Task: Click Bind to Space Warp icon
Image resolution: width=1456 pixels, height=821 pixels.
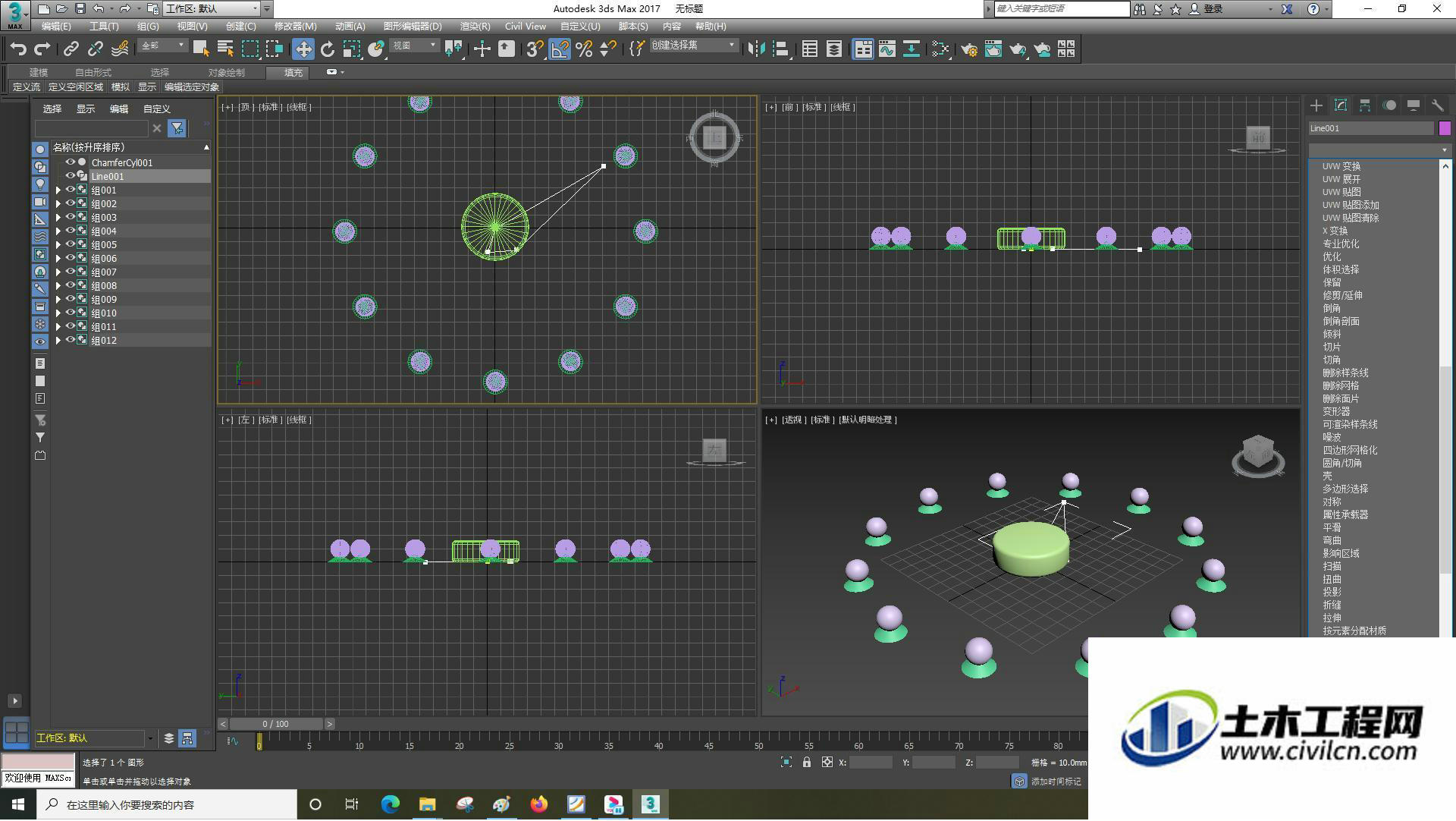Action: pos(120,49)
